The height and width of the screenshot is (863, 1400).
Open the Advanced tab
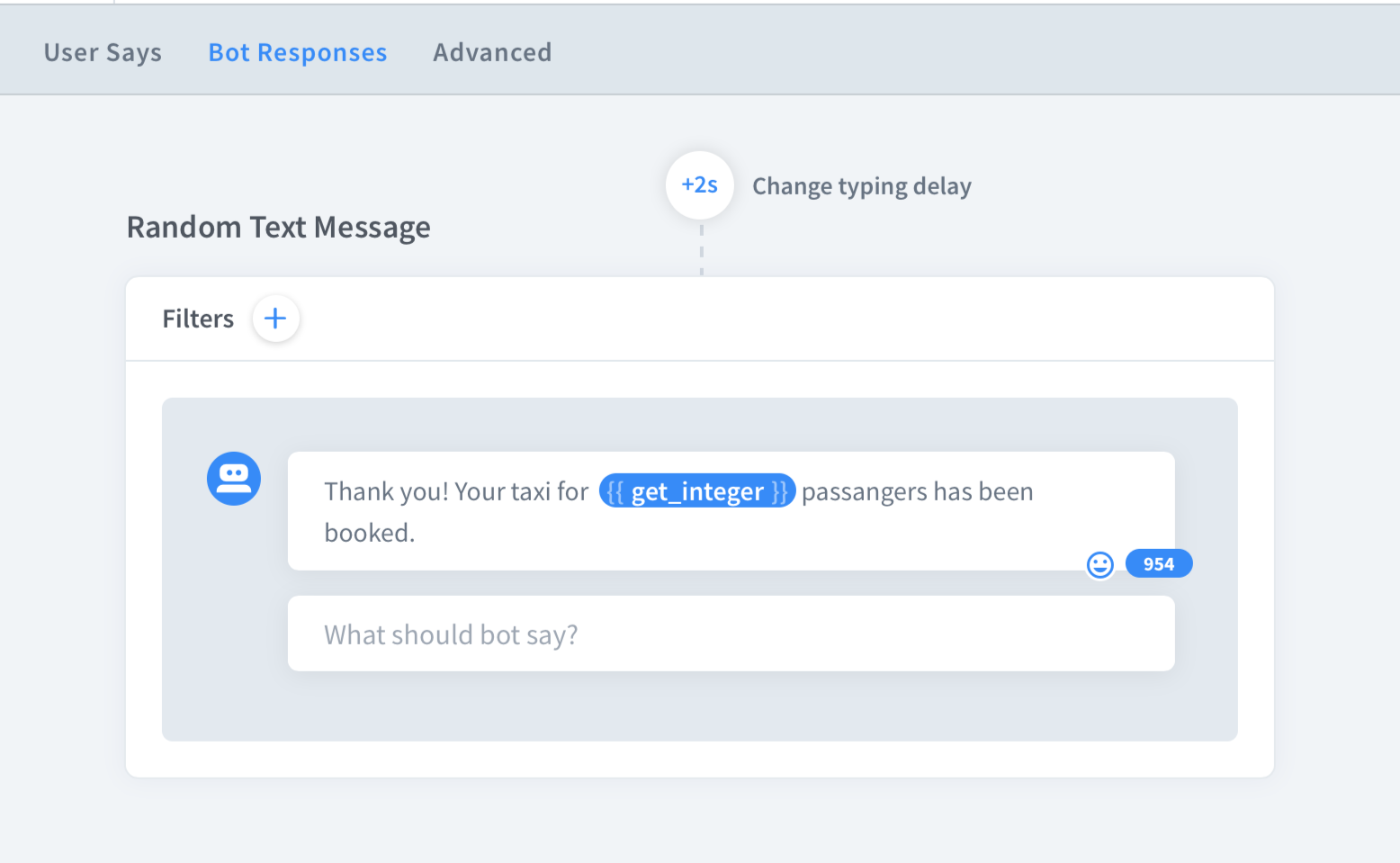pos(492,52)
